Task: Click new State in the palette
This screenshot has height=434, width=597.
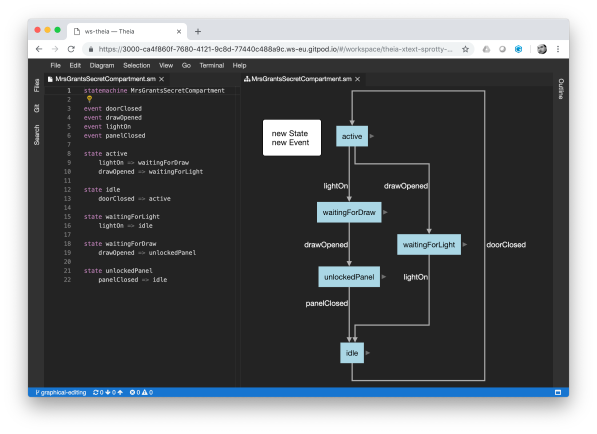Action: coord(290,133)
